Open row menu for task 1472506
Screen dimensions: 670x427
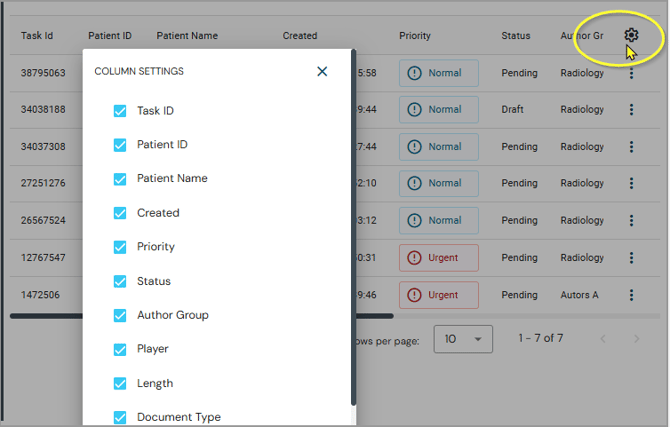tap(631, 295)
